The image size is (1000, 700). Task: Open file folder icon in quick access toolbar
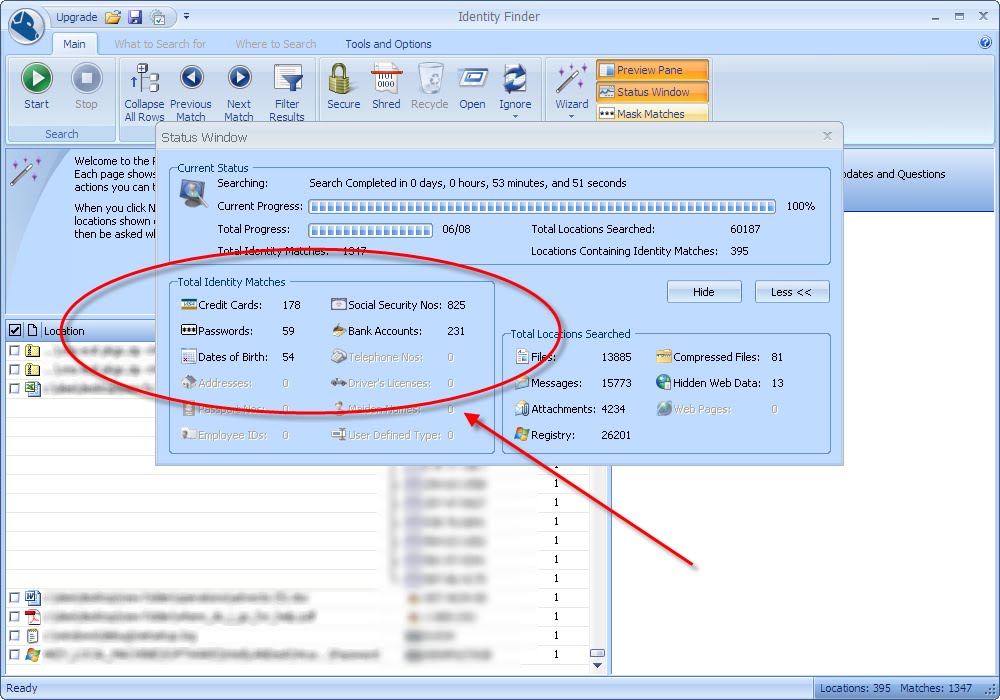click(113, 17)
